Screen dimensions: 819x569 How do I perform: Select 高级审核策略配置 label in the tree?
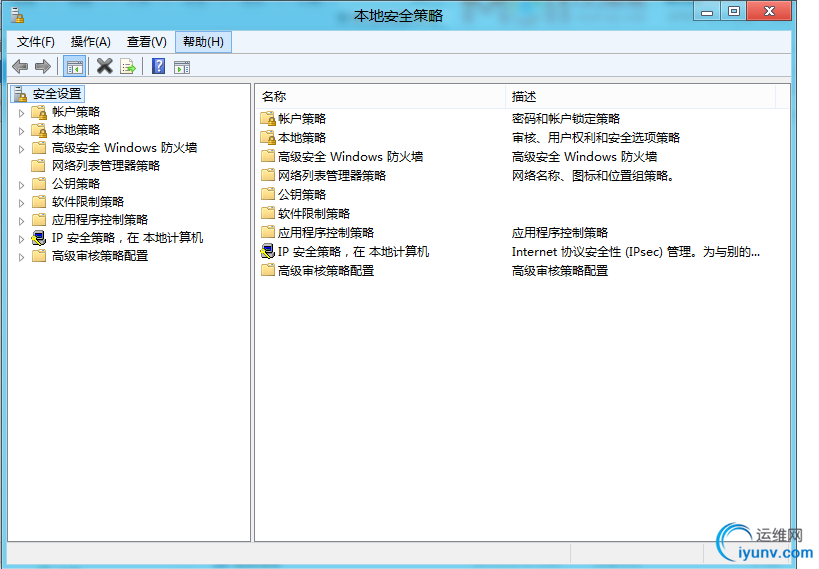100,256
